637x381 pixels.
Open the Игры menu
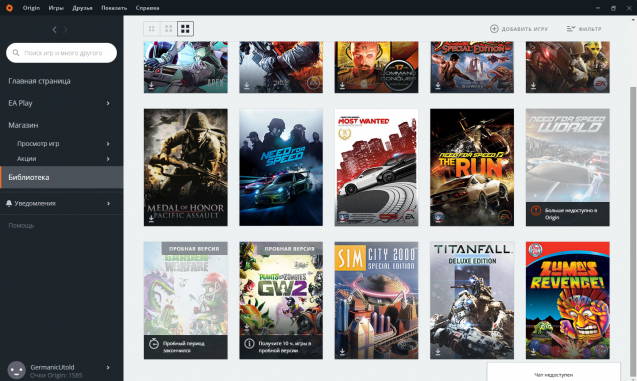(56, 8)
